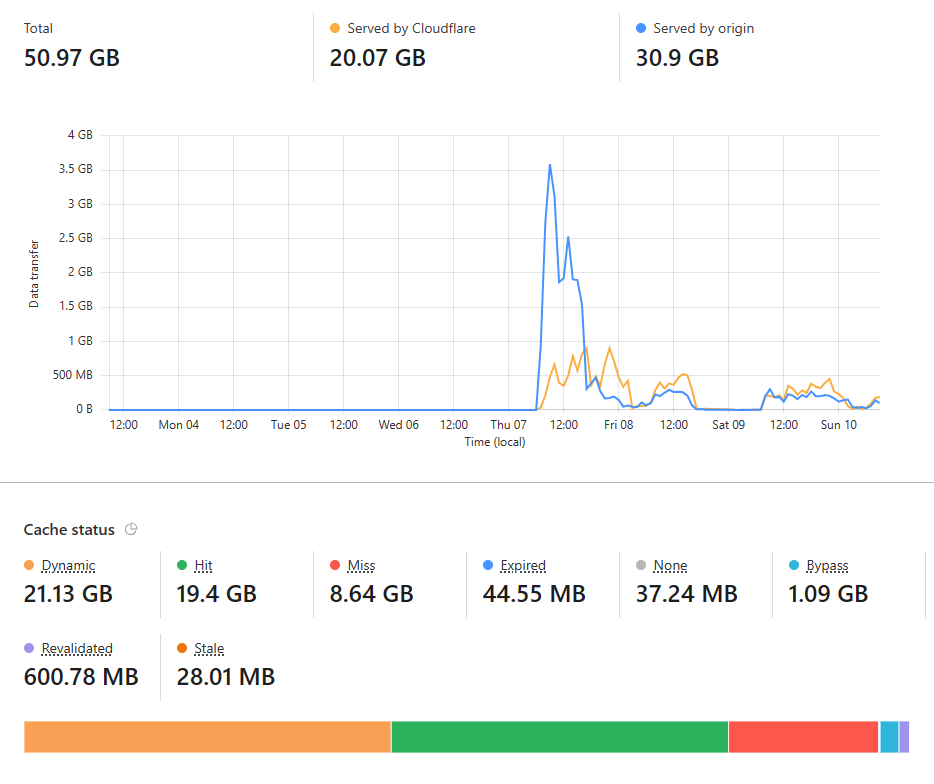Click the red Miss status dot
Screen dimensions: 934x784
pyautogui.click(x=335, y=565)
